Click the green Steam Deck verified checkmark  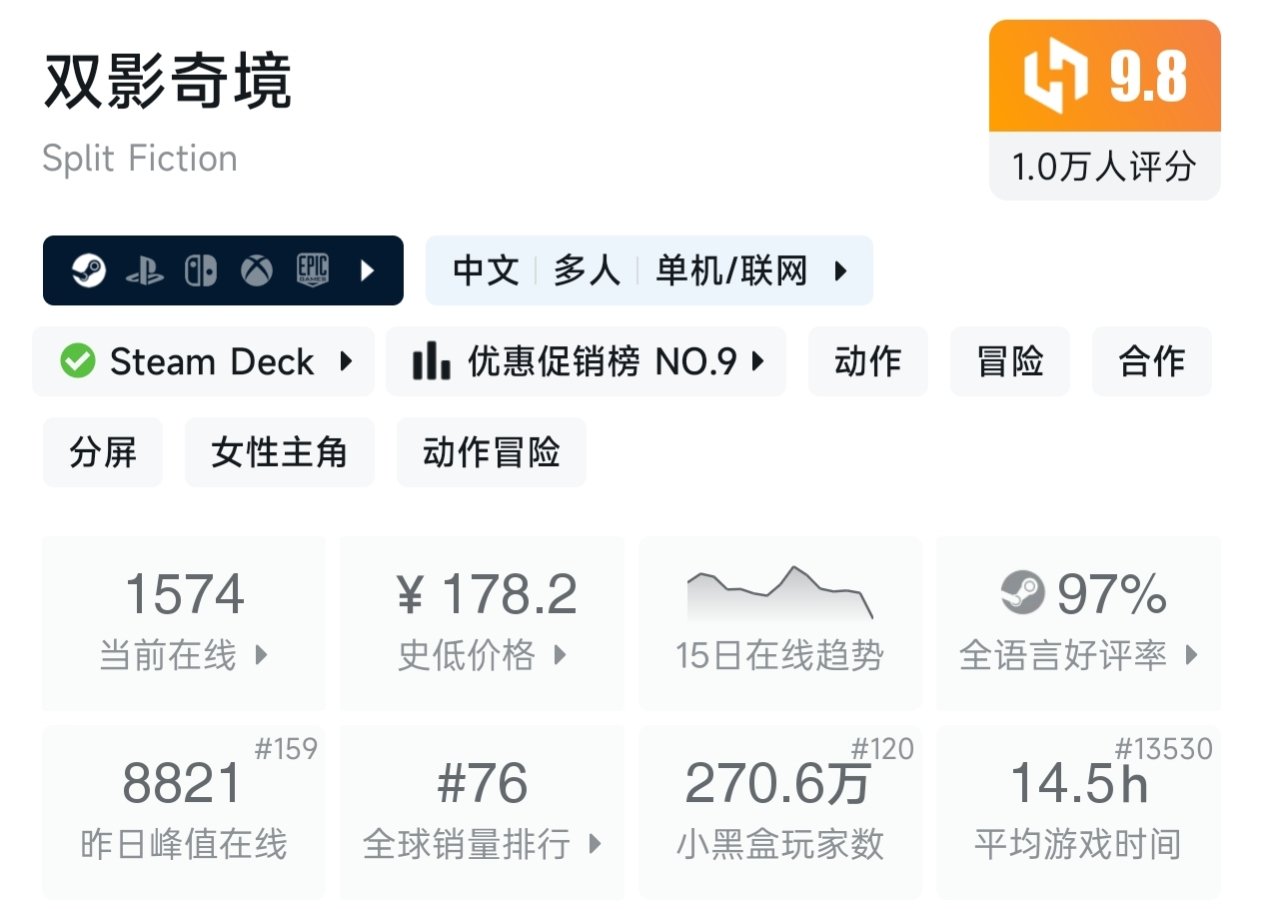pyautogui.click(x=77, y=361)
